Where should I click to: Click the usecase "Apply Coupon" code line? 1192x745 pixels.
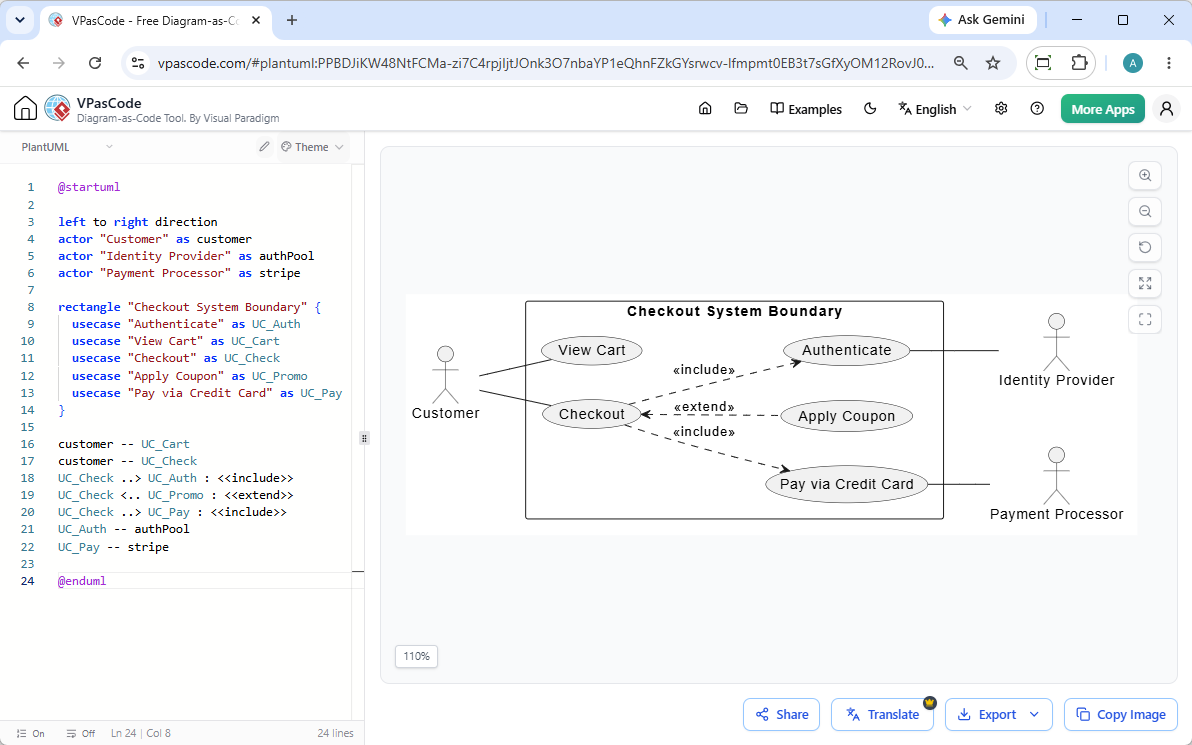coord(189,376)
